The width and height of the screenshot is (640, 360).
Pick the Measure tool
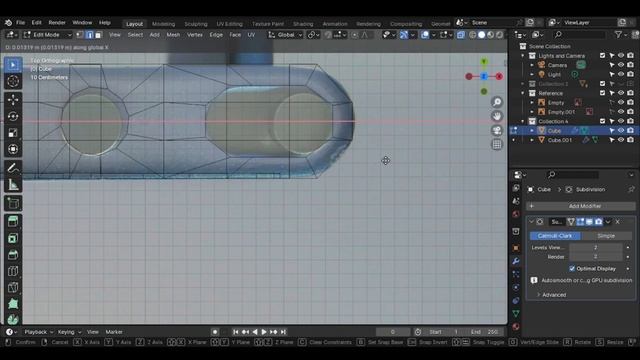pos(13,184)
